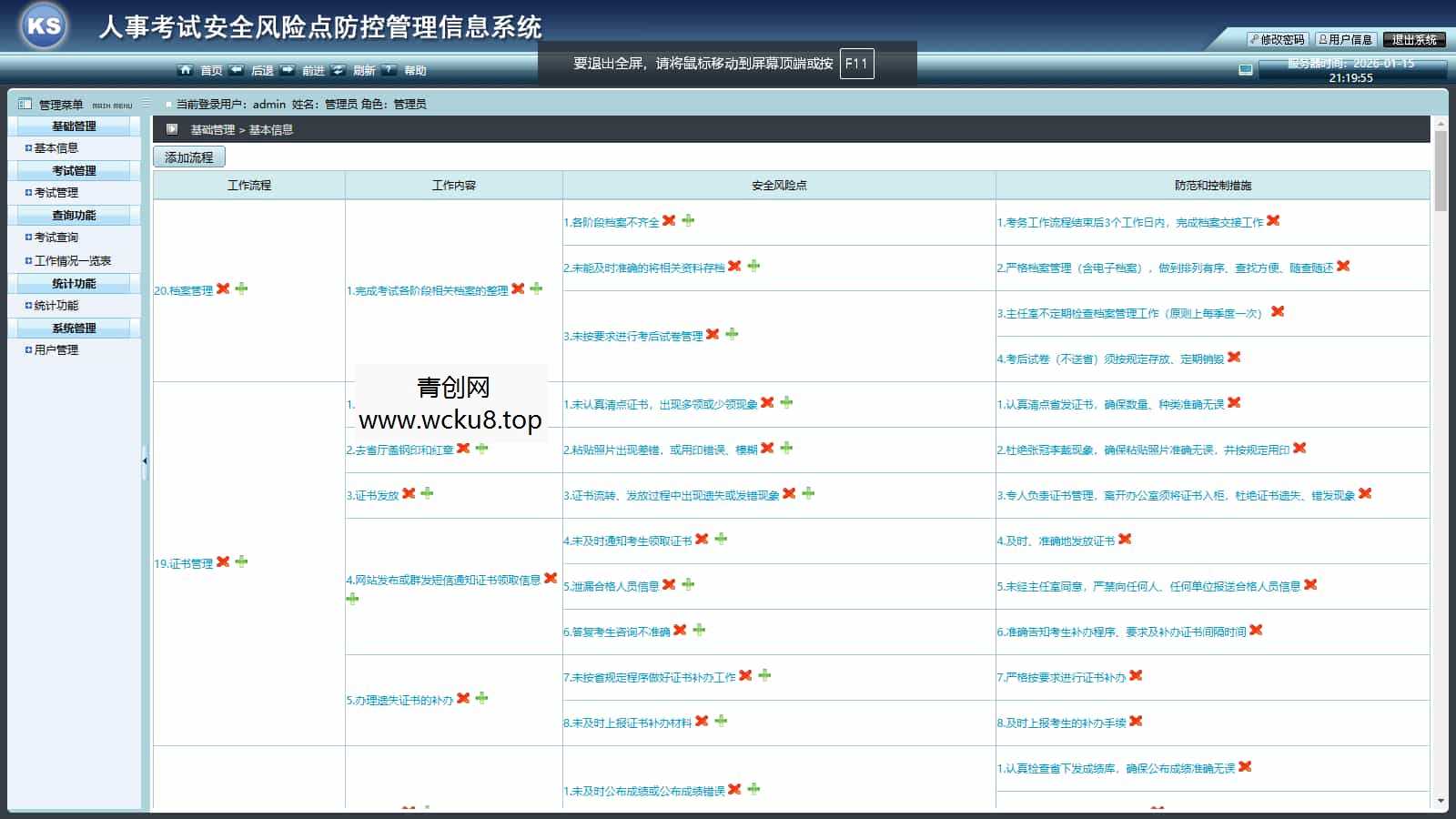1456x819 pixels.
Task: Click 首页 in the top navigation bar
Action: tap(210, 70)
